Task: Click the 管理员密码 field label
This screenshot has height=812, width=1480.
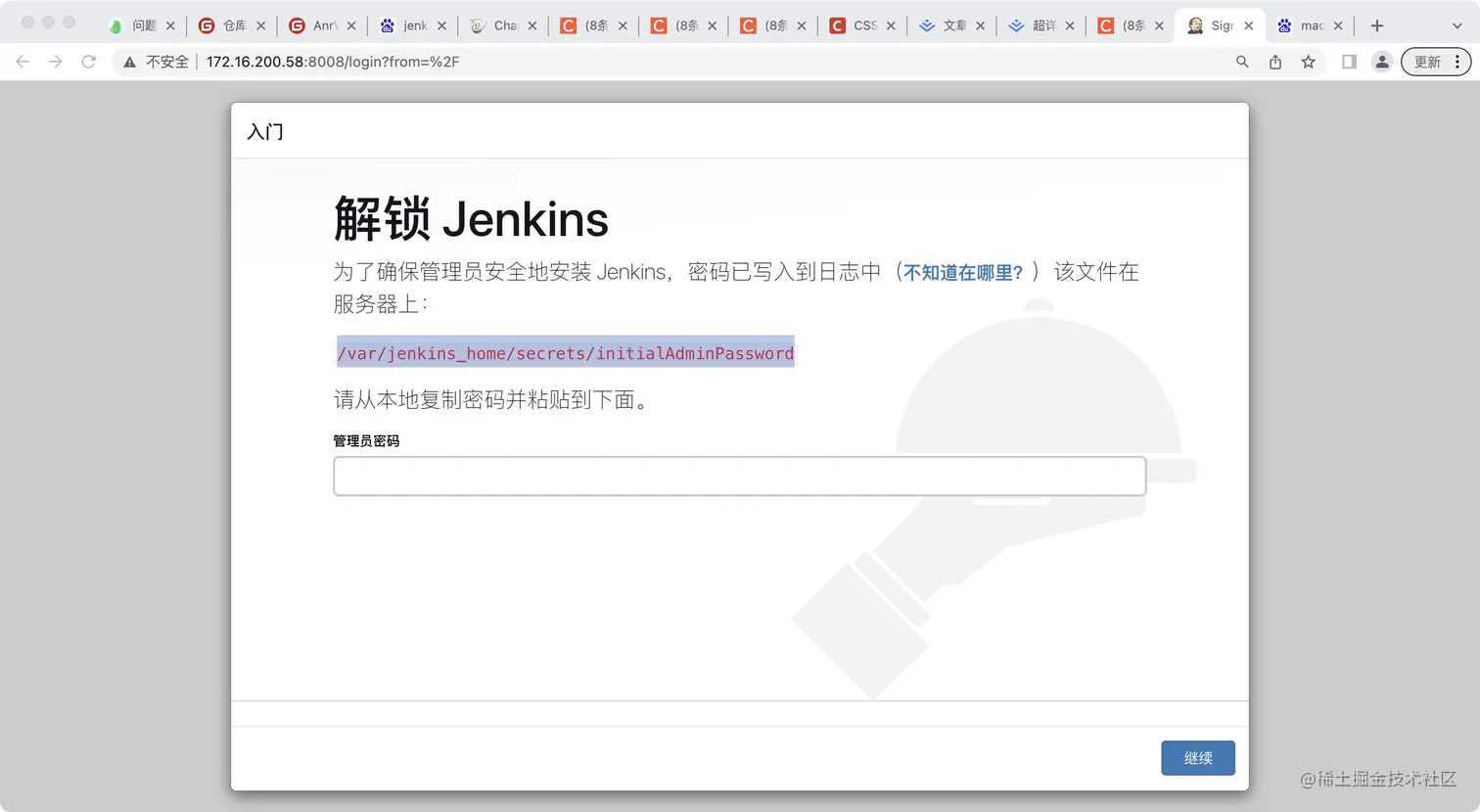Action: pos(366,441)
